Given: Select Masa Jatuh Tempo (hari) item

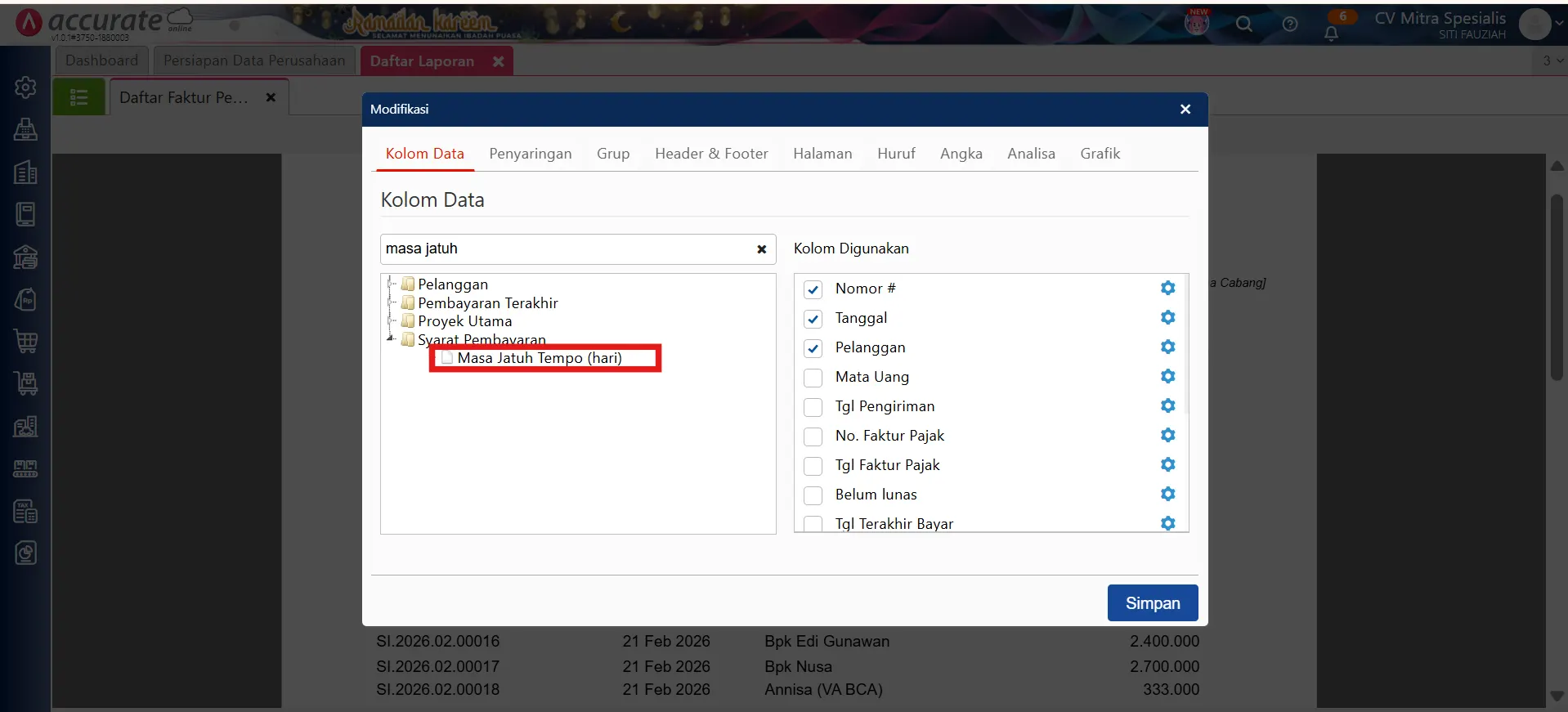Looking at the screenshot, I should [x=539, y=358].
